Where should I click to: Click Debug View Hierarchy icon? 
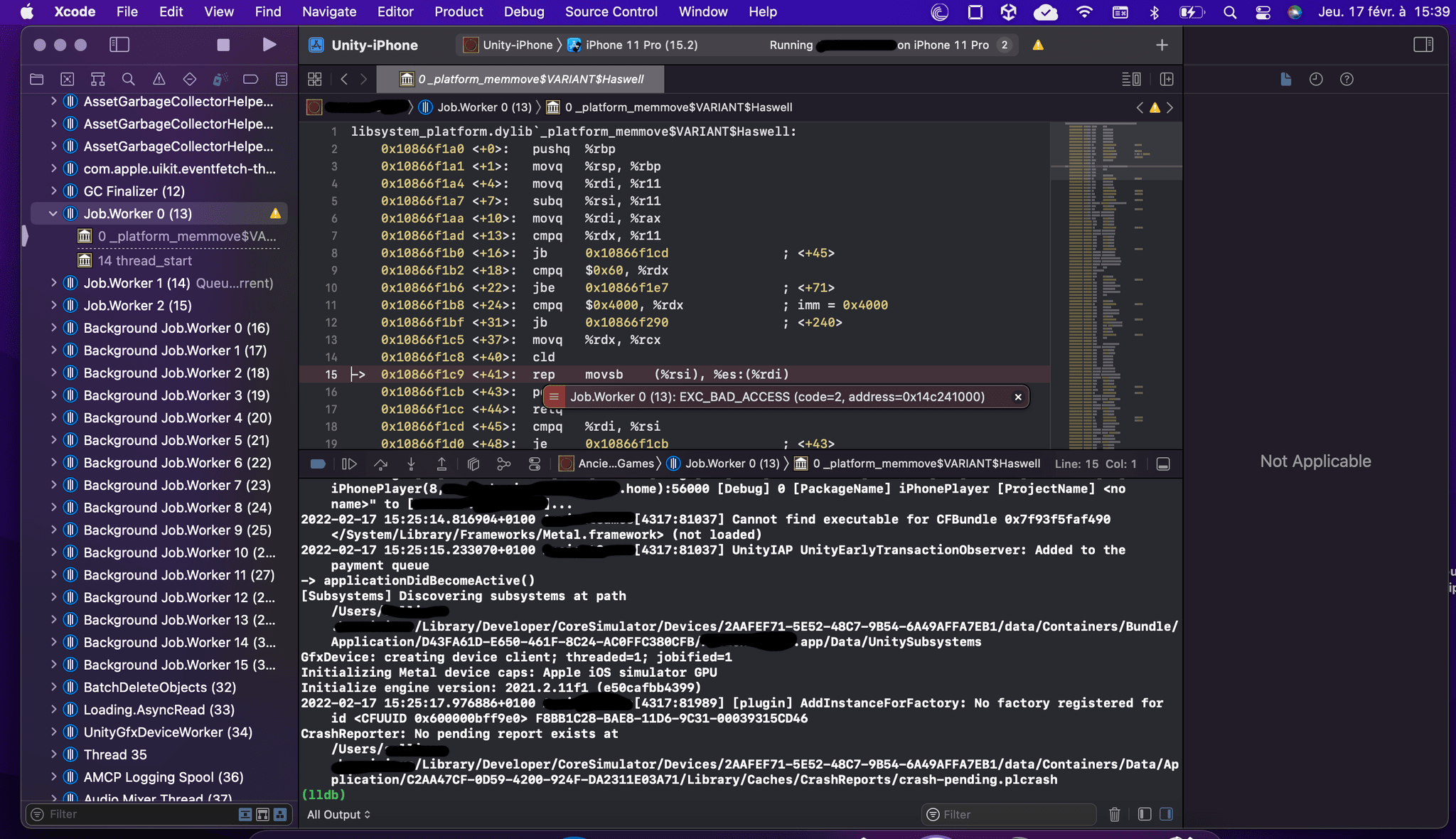[x=473, y=464]
